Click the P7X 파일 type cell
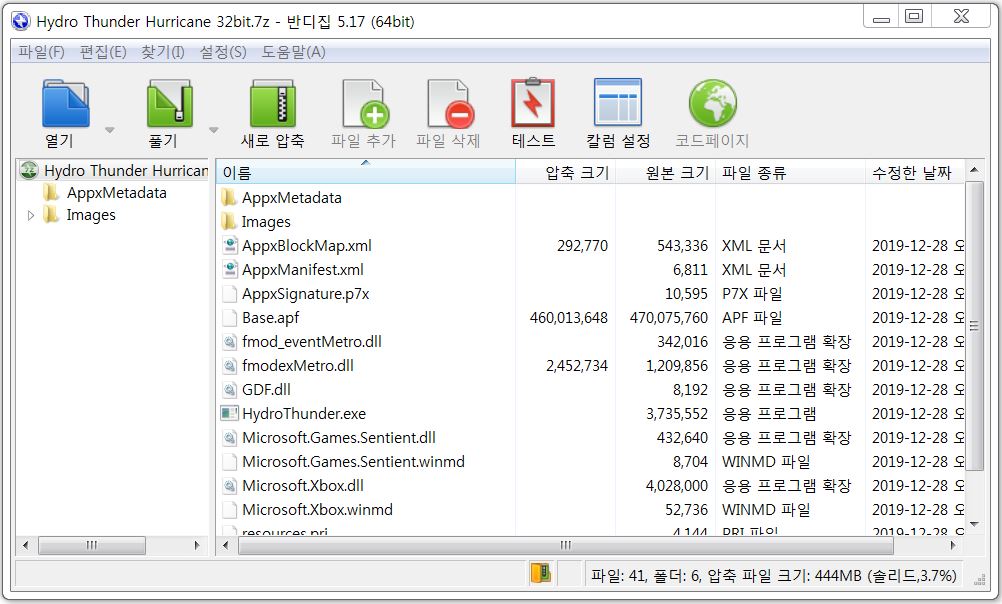The height and width of the screenshot is (604, 1002). tap(752, 294)
